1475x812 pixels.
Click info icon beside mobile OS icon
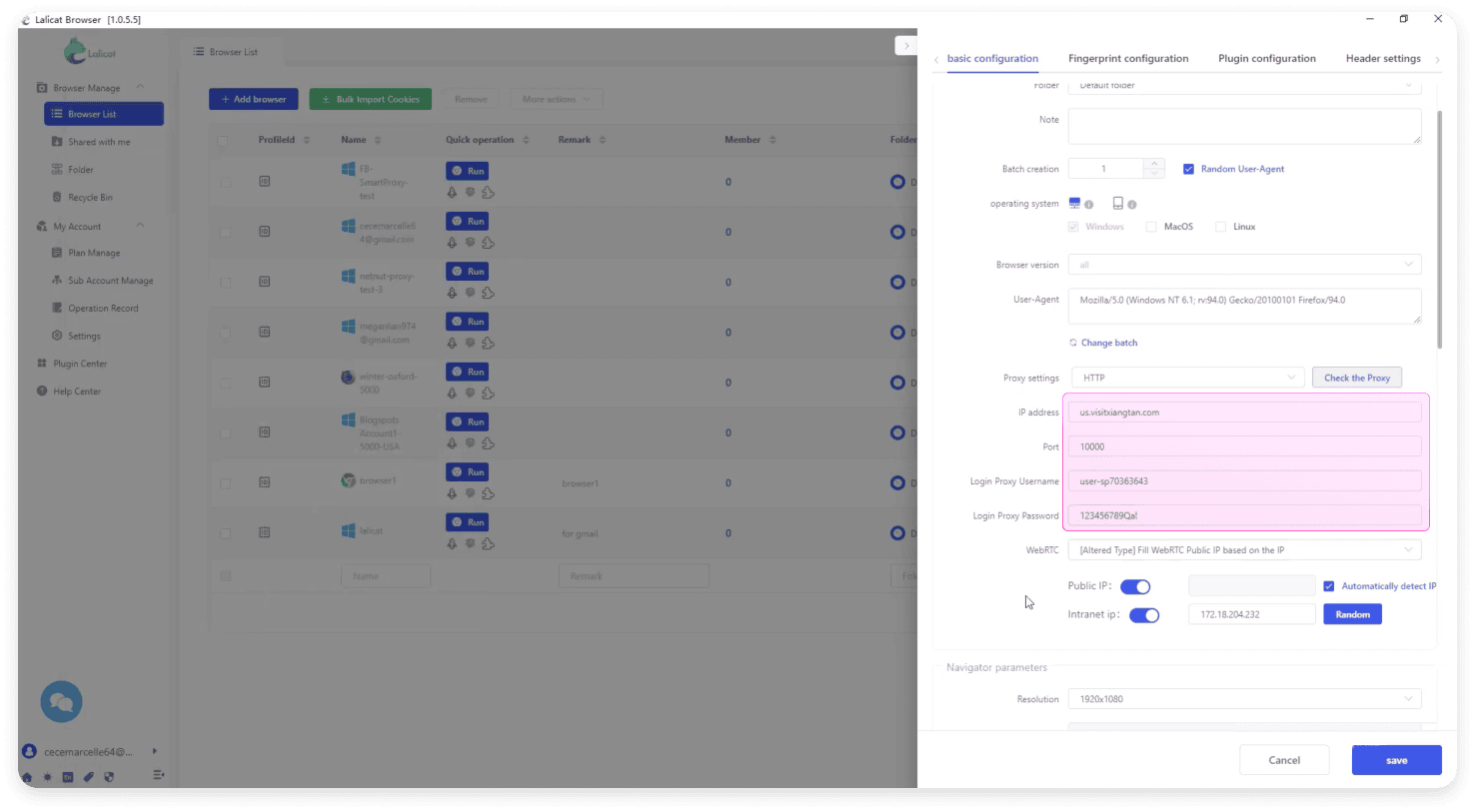tap(1131, 205)
